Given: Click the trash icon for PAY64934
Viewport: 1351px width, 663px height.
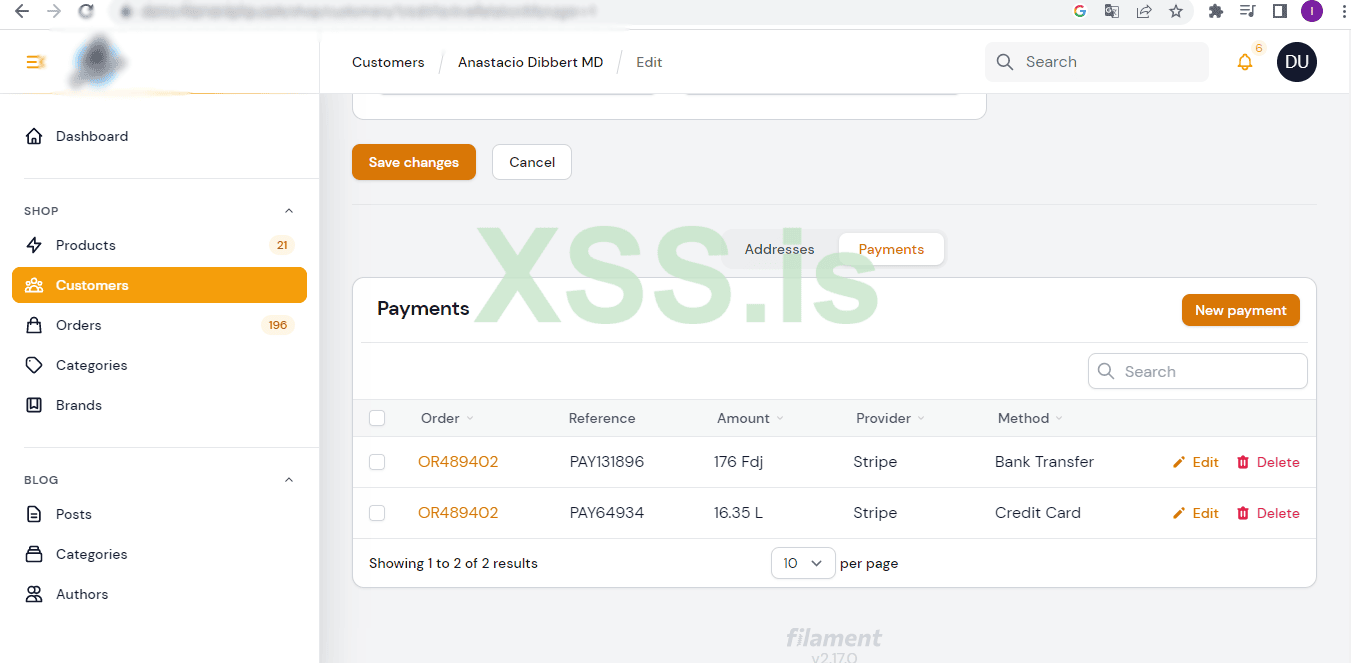Looking at the screenshot, I should pos(1243,513).
